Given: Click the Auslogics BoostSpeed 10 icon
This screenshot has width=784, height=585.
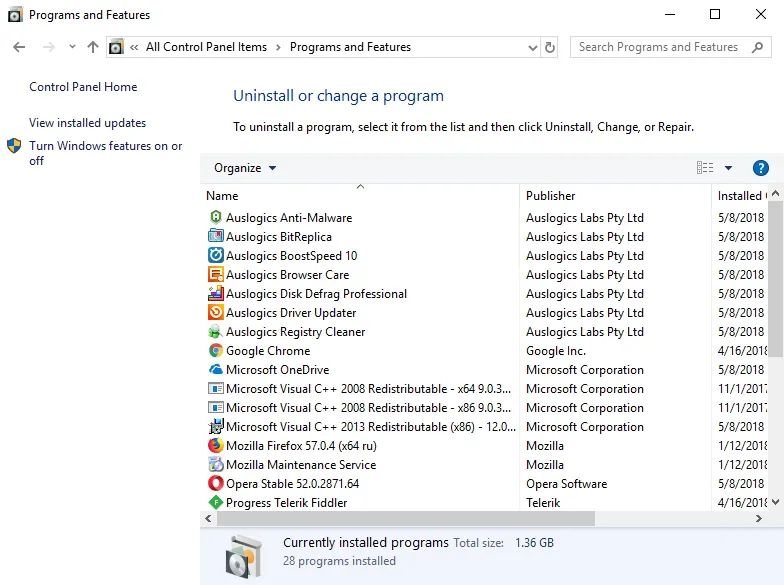Looking at the screenshot, I should pyautogui.click(x=216, y=255).
